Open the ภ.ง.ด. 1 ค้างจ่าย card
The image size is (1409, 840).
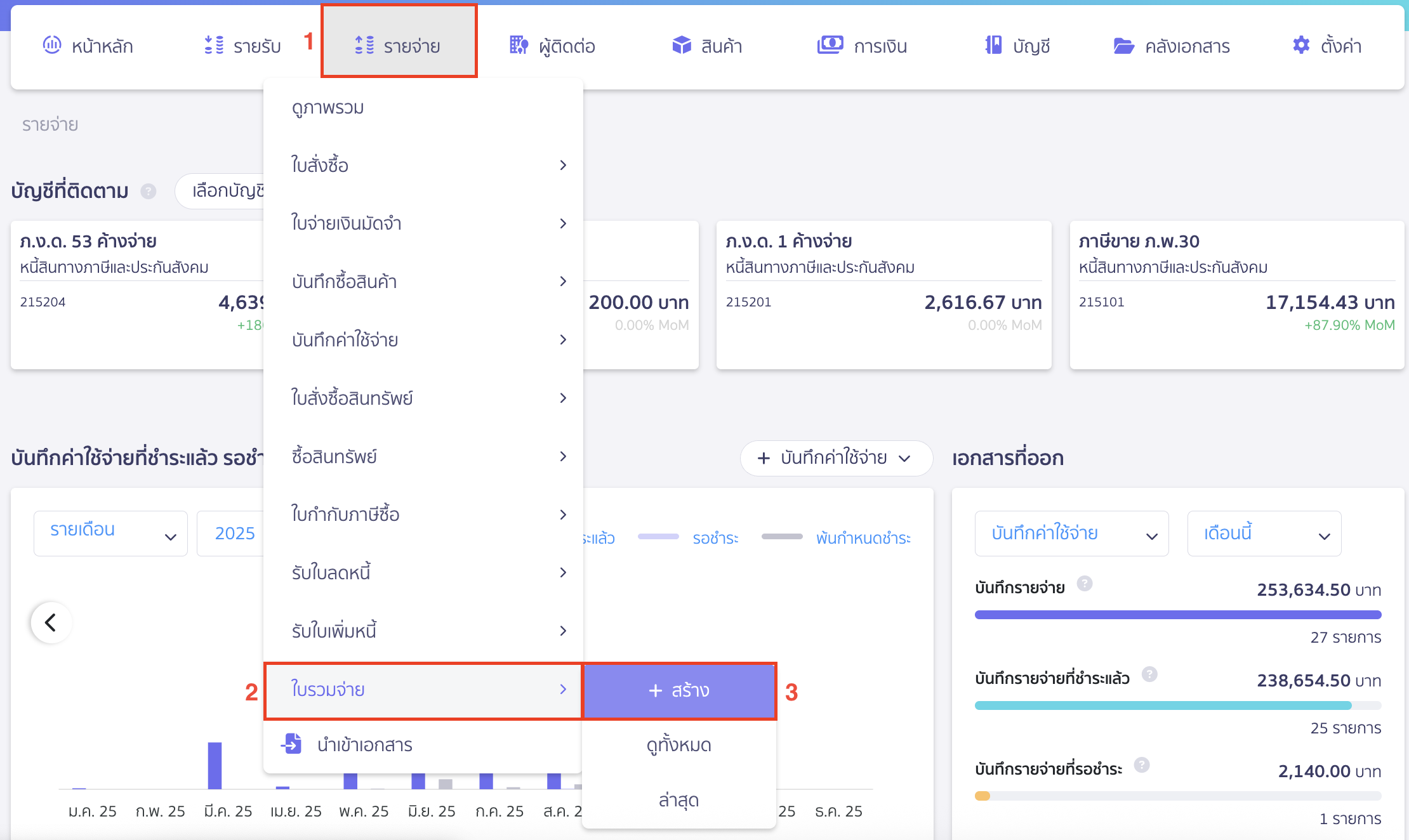click(884, 295)
